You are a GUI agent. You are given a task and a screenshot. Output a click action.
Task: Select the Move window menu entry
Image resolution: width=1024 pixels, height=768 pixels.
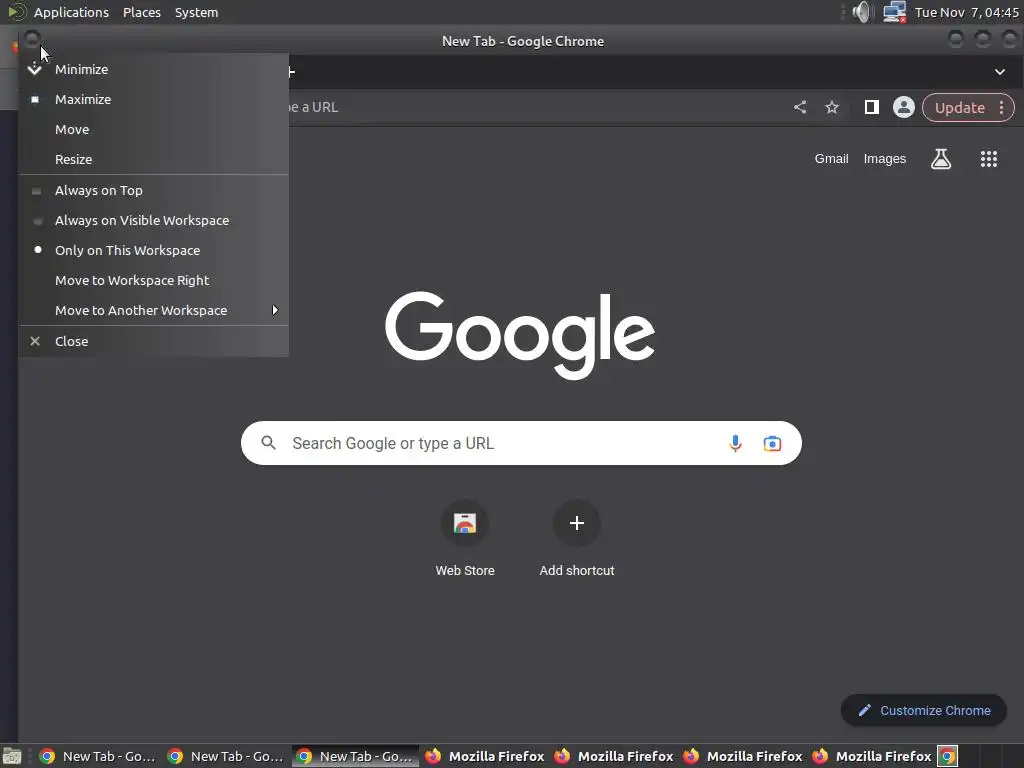153,129
